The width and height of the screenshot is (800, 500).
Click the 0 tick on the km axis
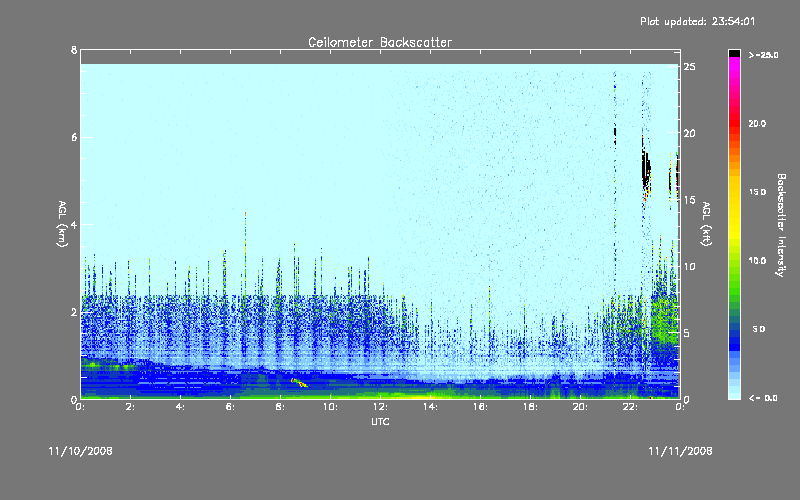74,399
